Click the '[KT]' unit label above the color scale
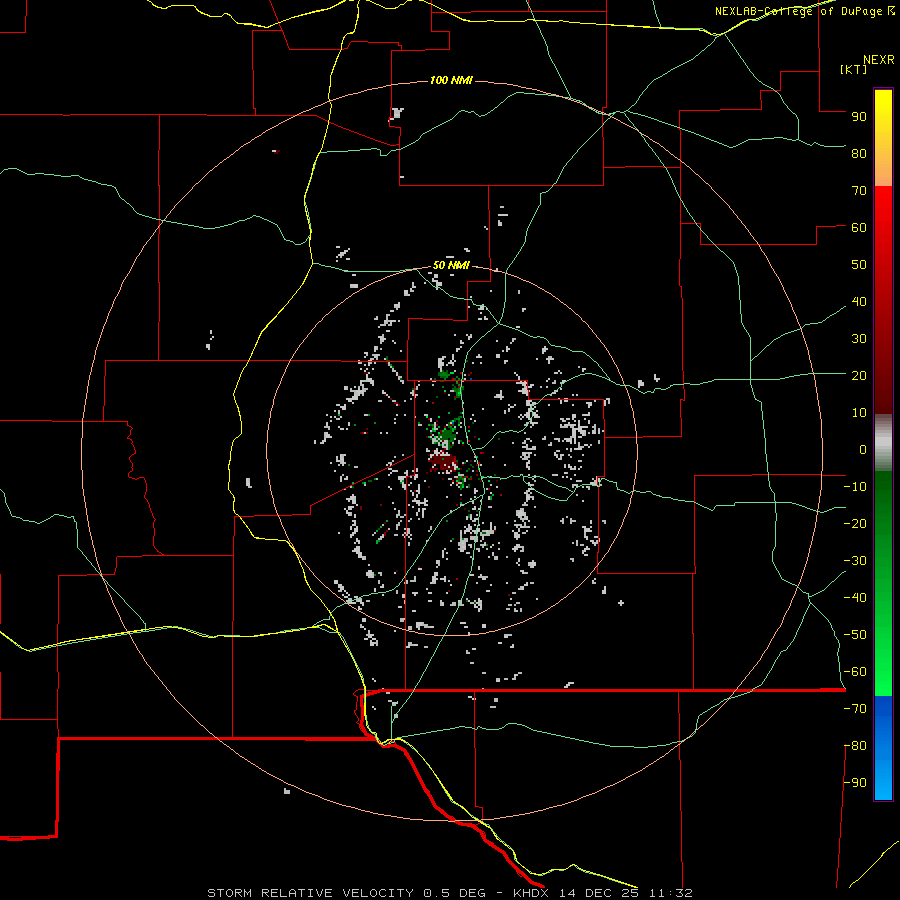Viewport: 900px width, 900px height. click(x=853, y=69)
